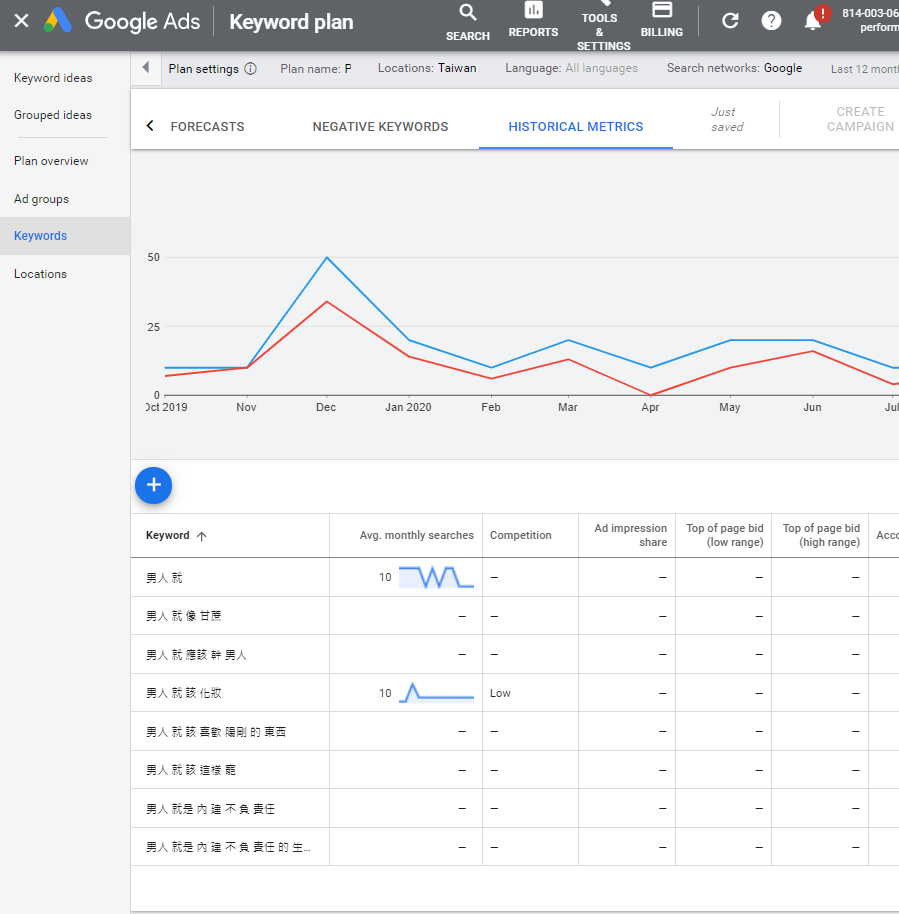
Task: Switch to the Negative Keywords tab
Action: pyautogui.click(x=380, y=127)
